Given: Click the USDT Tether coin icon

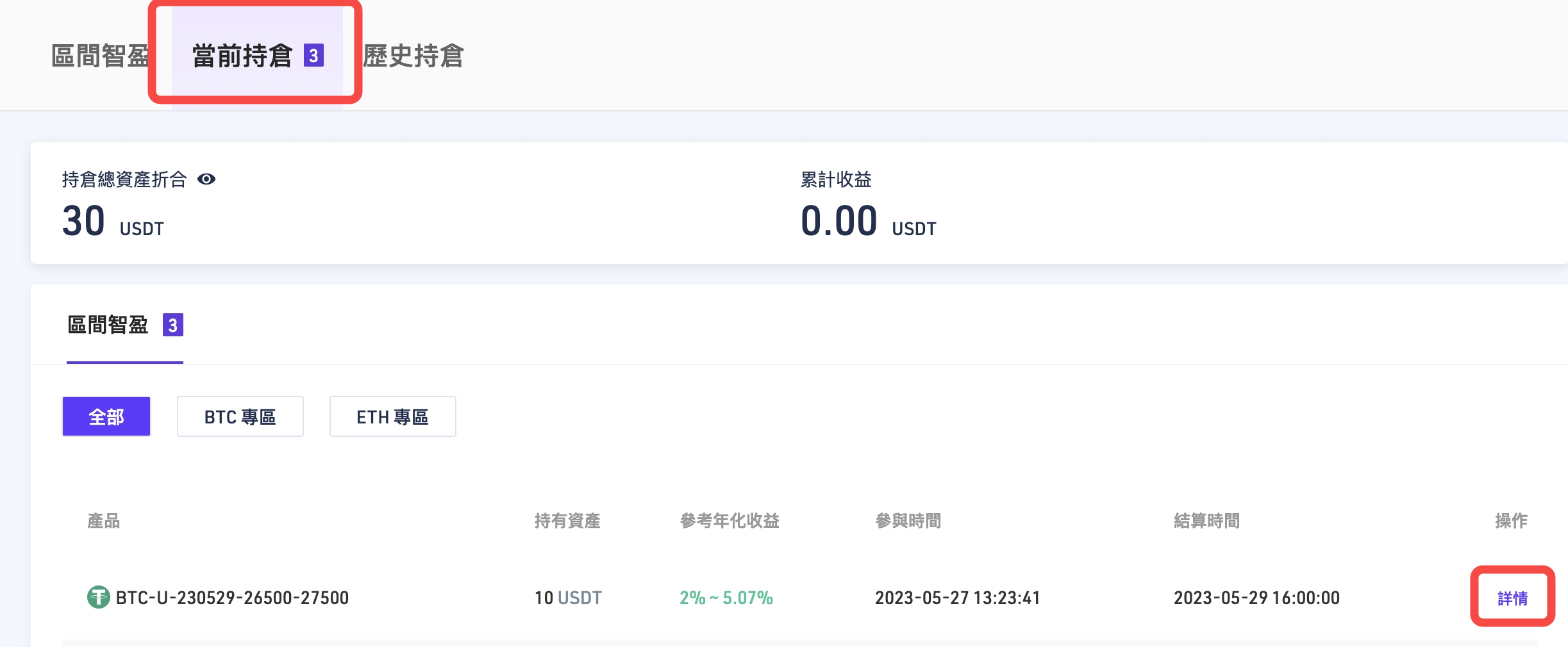Looking at the screenshot, I should pos(98,598).
